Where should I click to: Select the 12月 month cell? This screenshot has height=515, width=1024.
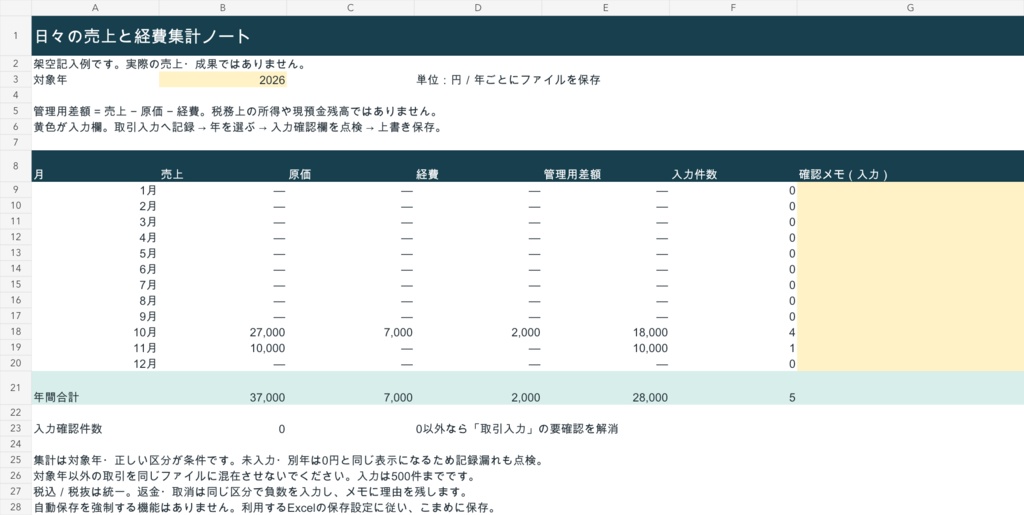[95, 364]
